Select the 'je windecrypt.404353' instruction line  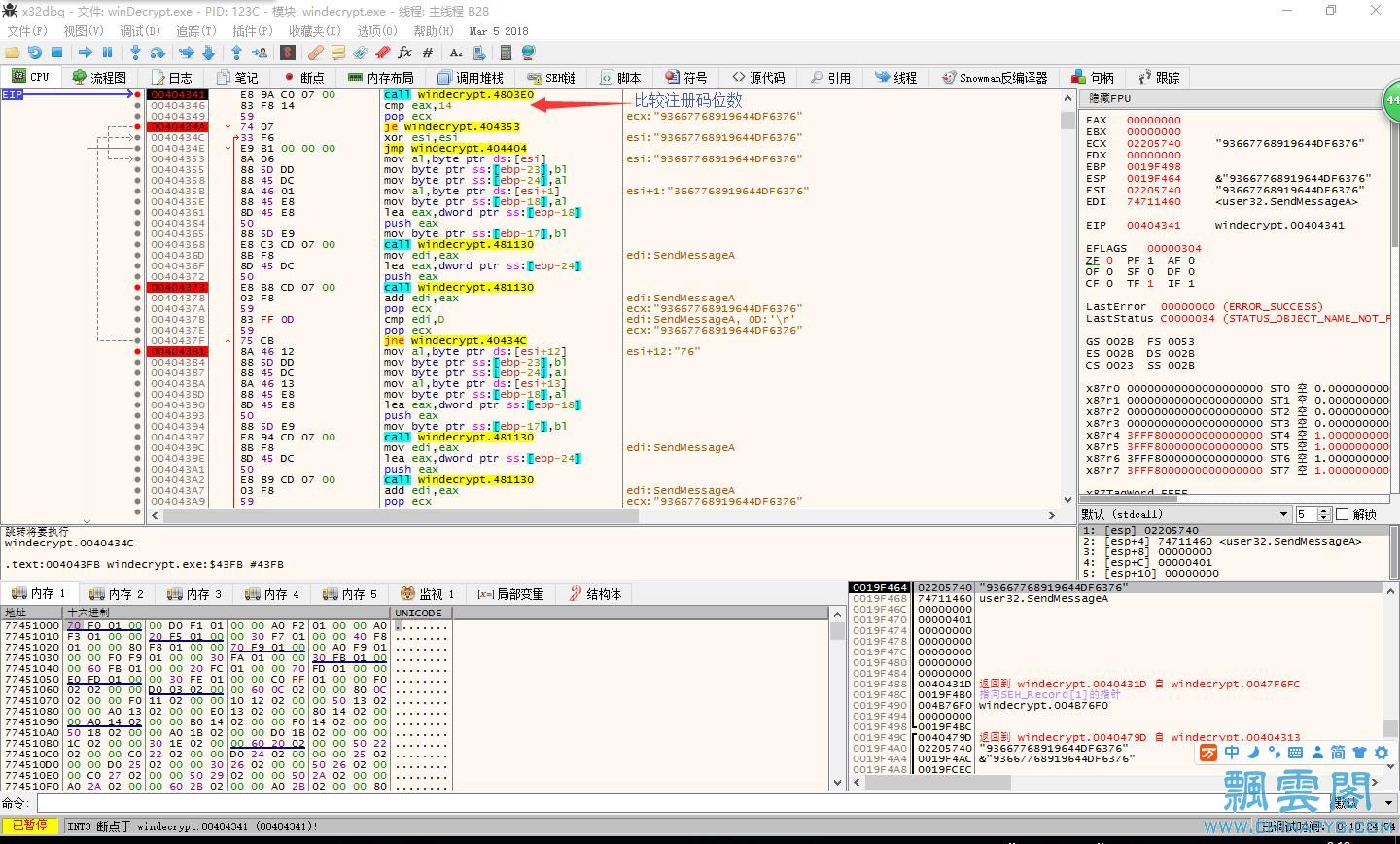coord(451,127)
